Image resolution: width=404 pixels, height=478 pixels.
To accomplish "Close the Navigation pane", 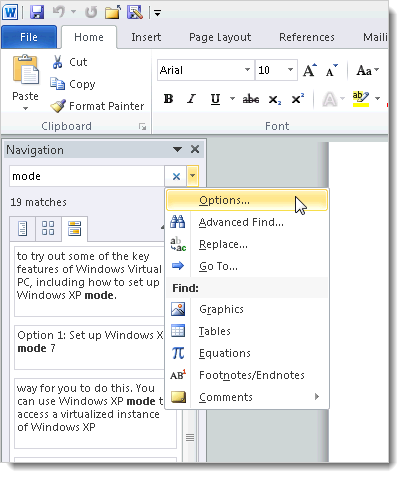I will pos(195,149).
